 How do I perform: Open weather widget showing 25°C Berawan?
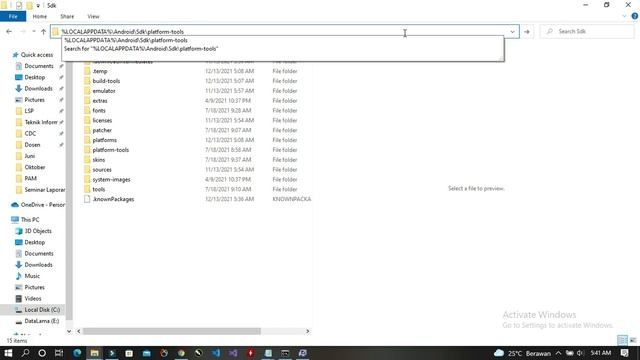[x=522, y=353]
